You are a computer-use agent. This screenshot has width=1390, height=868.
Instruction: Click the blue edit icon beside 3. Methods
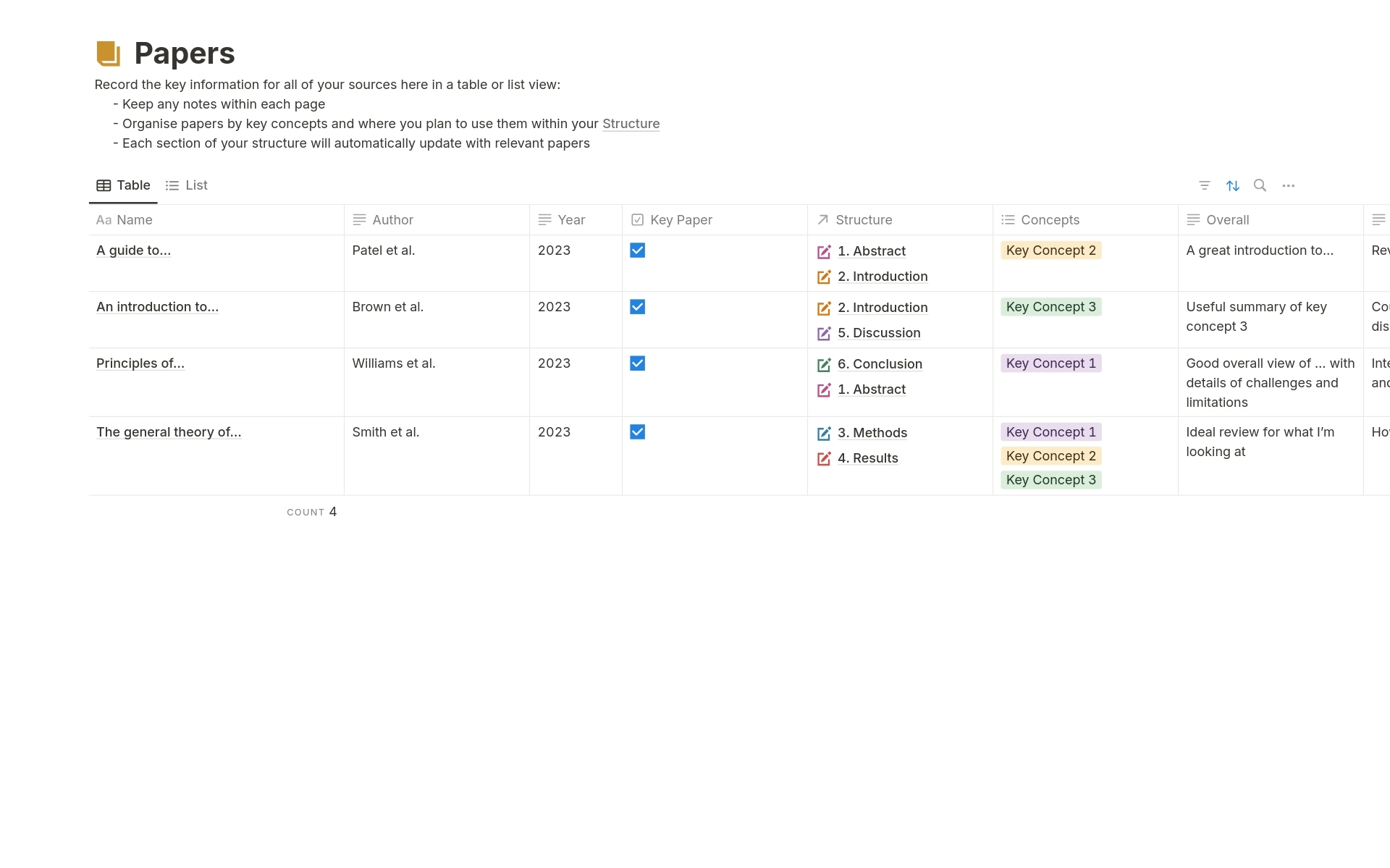(x=824, y=433)
